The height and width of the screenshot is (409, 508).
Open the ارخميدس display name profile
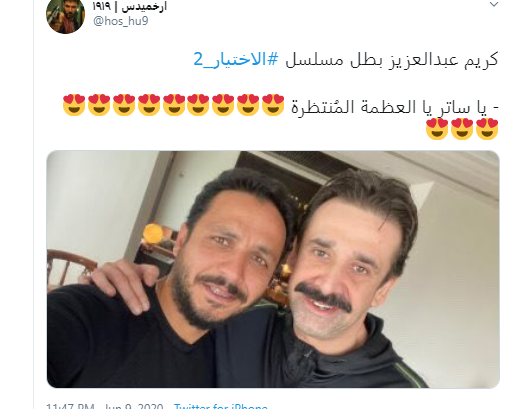129,6
